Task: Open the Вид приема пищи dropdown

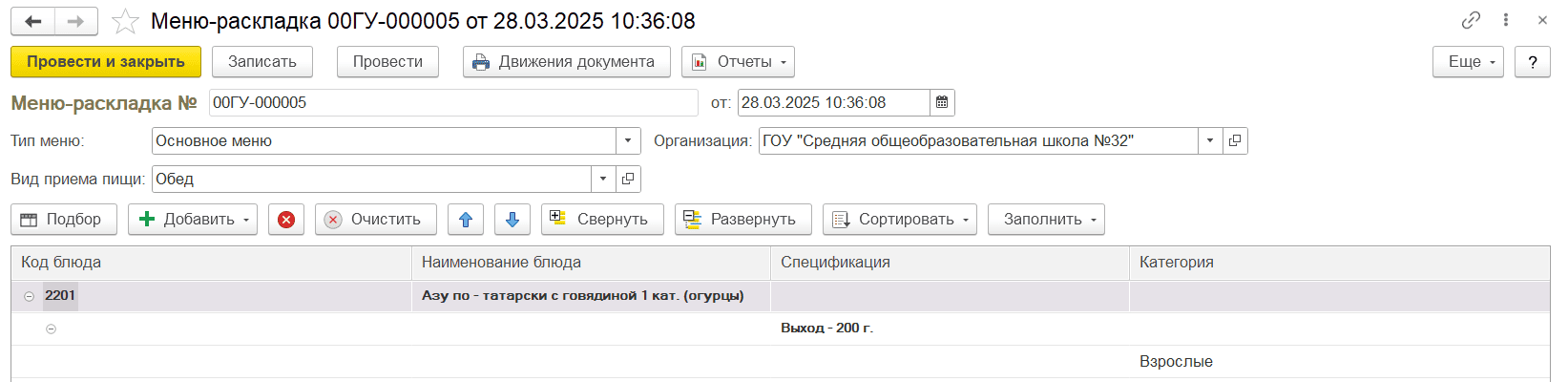Action: (x=603, y=179)
